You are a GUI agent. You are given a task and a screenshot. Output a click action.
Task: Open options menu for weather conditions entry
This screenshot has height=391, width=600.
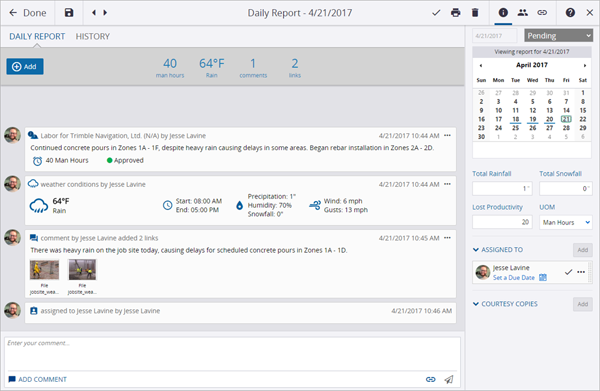pos(447,184)
